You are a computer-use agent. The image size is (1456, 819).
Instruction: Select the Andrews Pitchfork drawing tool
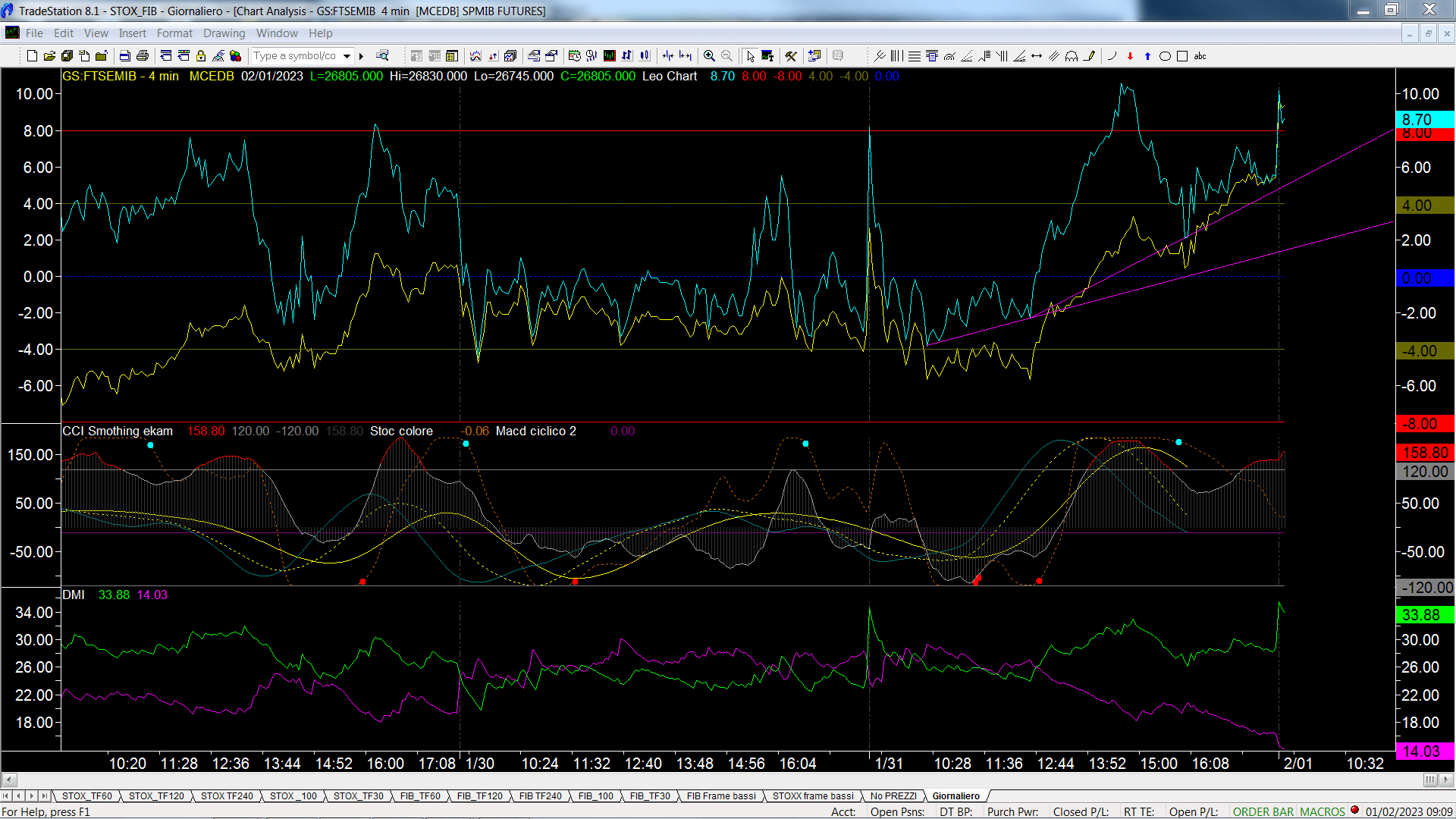coord(880,56)
